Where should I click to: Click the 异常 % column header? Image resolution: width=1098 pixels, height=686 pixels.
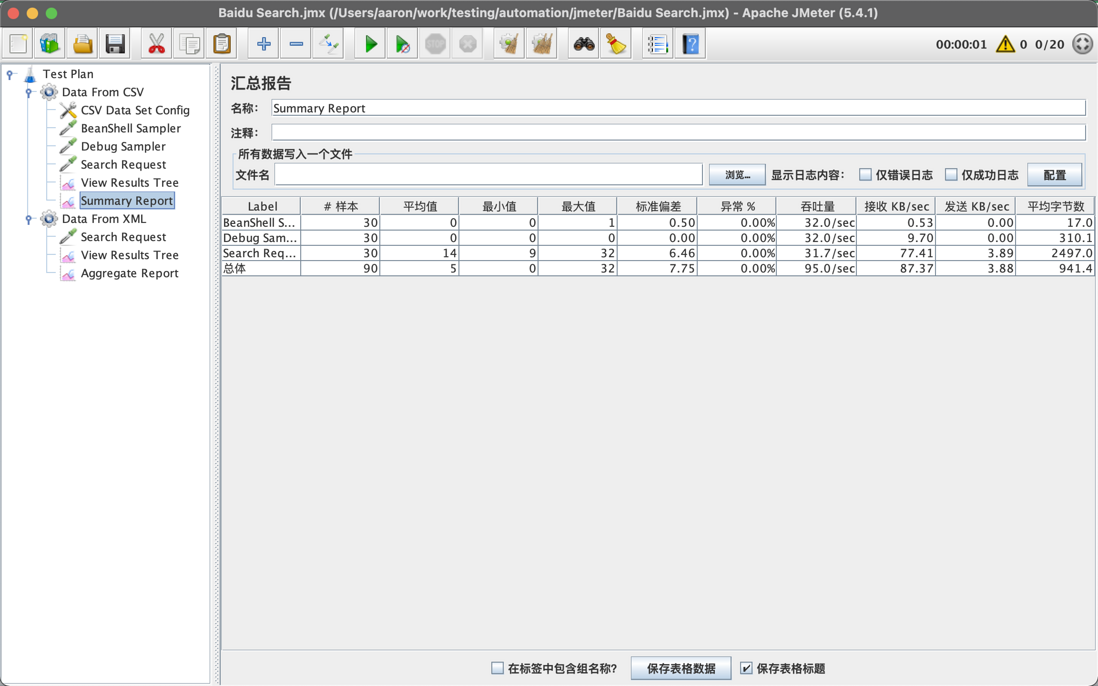737,206
